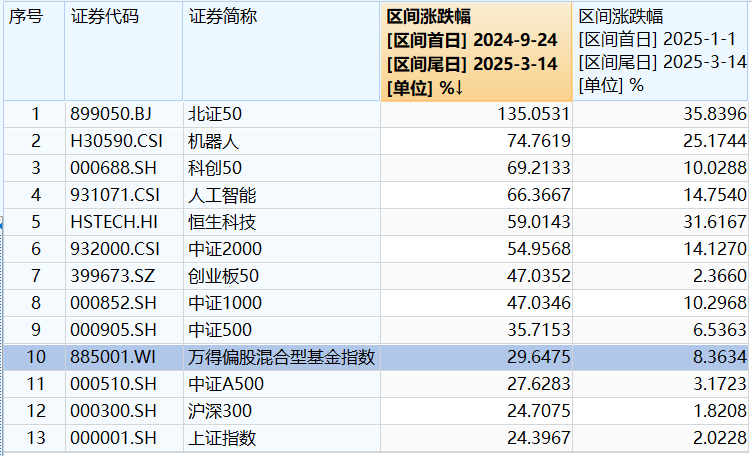The height and width of the screenshot is (456, 752).
Task: Click row number 1
Action: 35,114
